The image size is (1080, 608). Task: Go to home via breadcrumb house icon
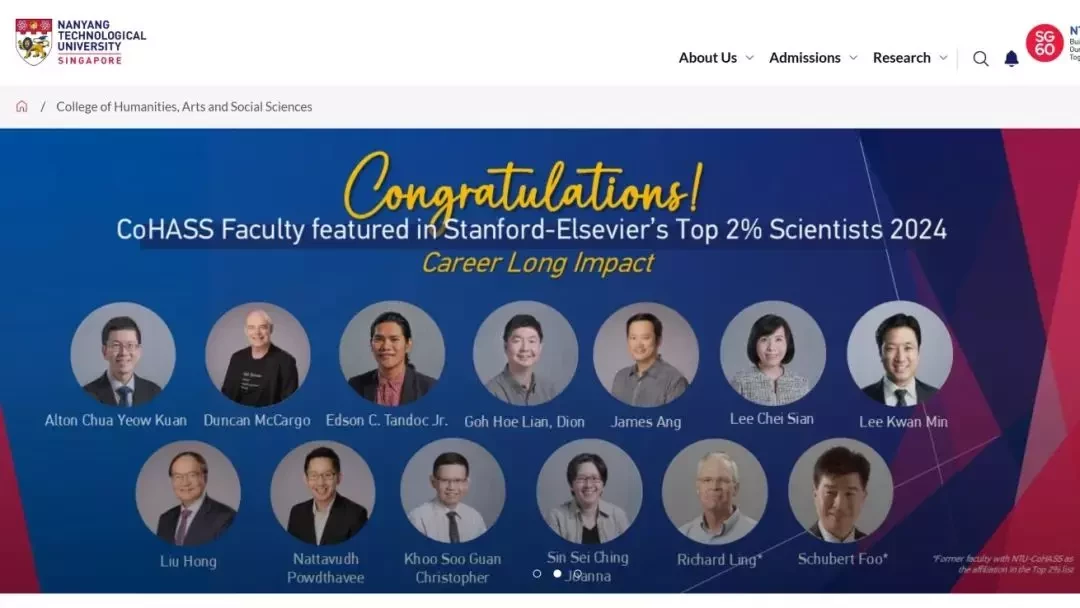pyautogui.click(x=22, y=107)
